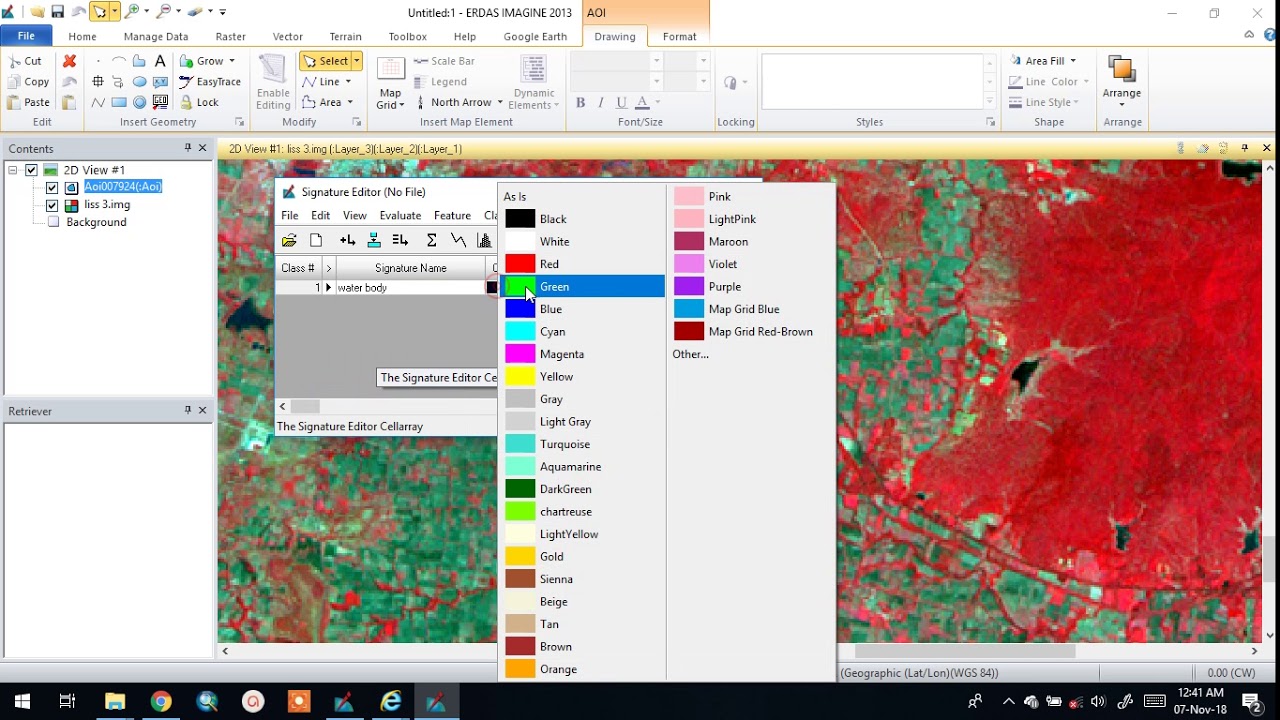Toggle Aoi007924 layer checkbox
Screen dimensions: 1280x720
(52, 187)
